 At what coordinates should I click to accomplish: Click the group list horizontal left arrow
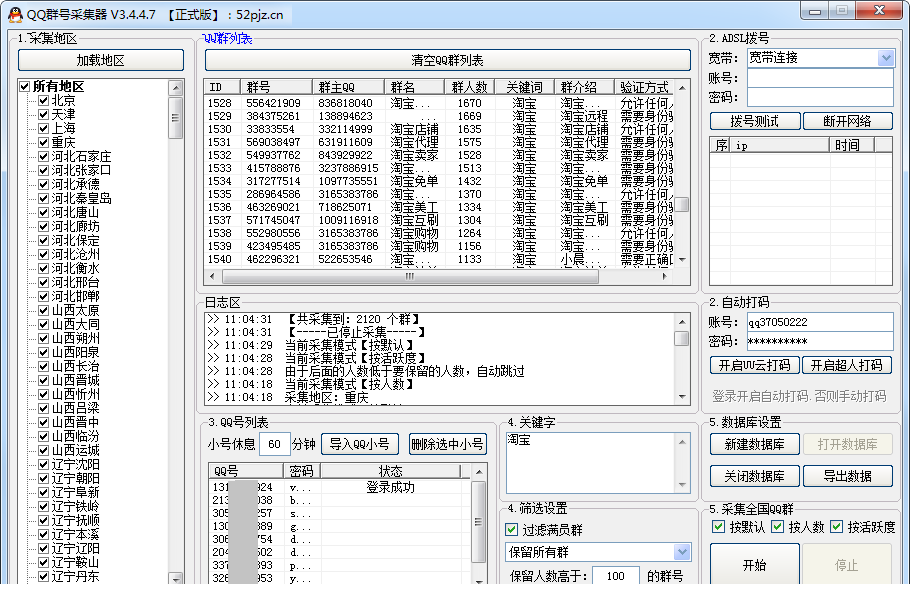[x=212, y=277]
